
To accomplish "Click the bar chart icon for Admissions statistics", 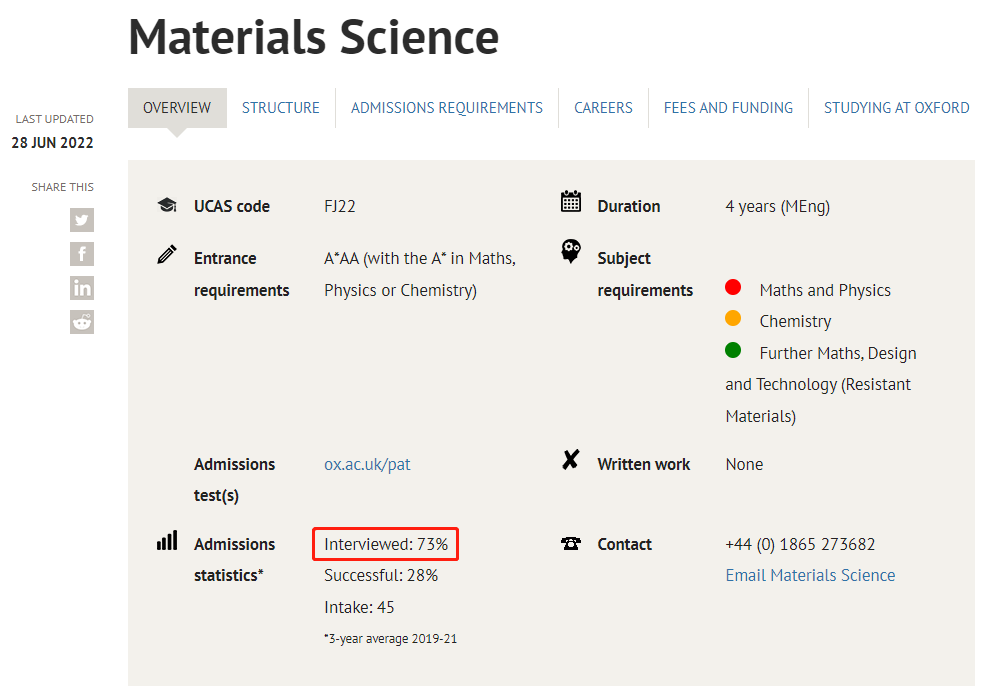I will pyautogui.click(x=167, y=541).
